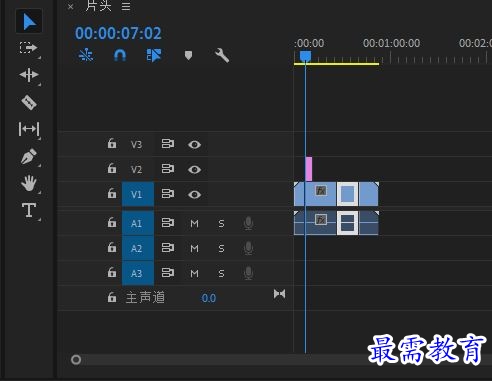The height and width of the screenshot is (381, 492).
Task: Select the Type tool
Action: pos(29,210)
